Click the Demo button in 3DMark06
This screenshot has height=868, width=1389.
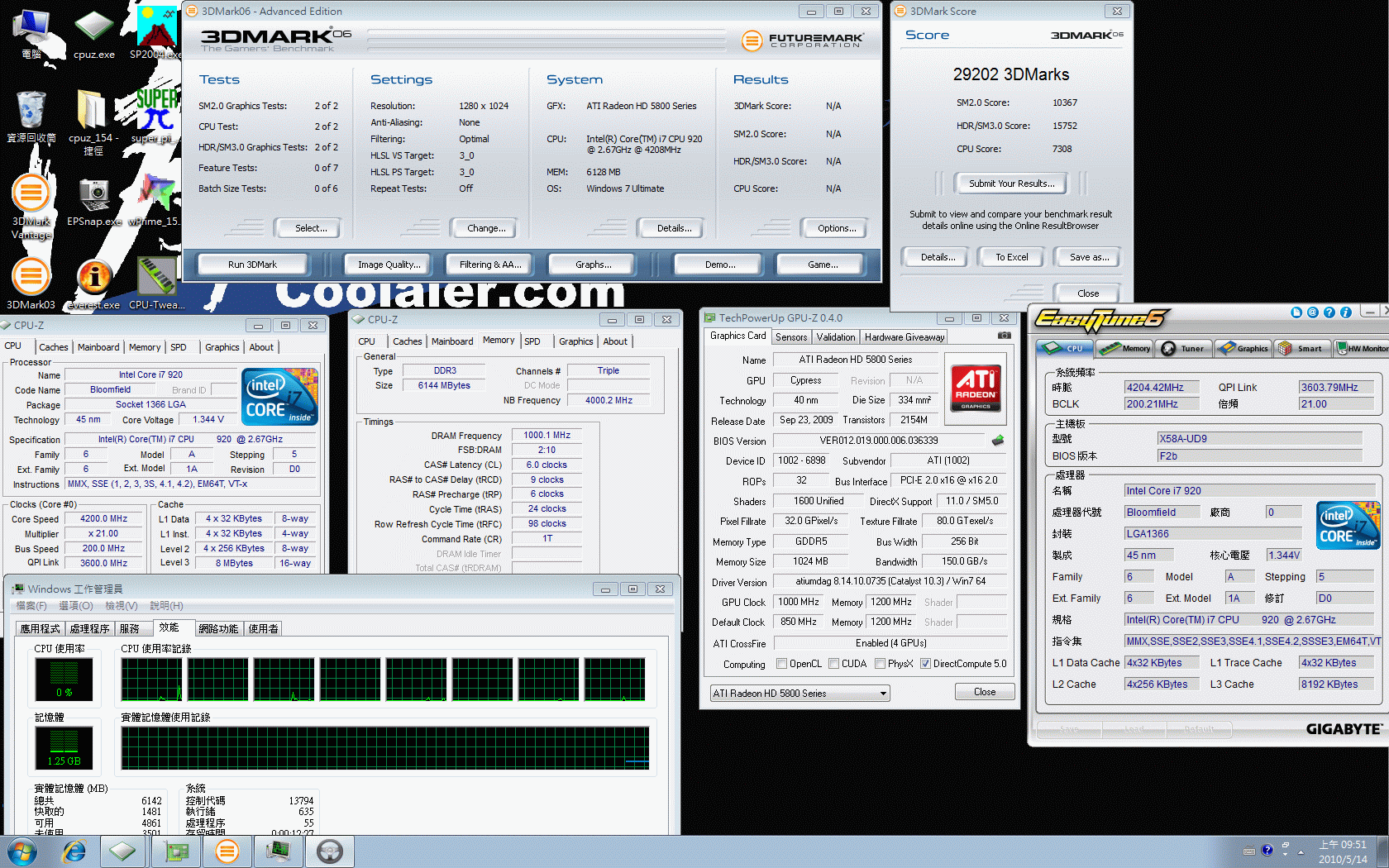tap(718, 265)
